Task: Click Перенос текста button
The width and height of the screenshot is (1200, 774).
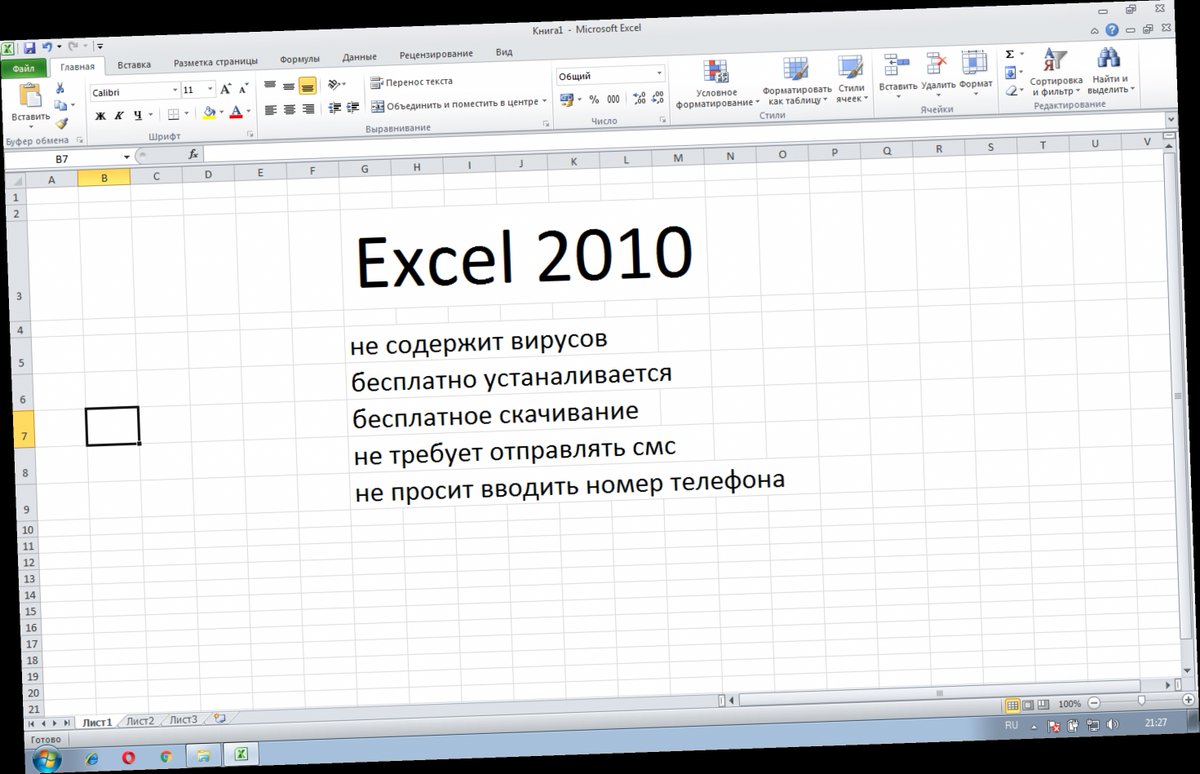Action: click(x=411, y=82)
